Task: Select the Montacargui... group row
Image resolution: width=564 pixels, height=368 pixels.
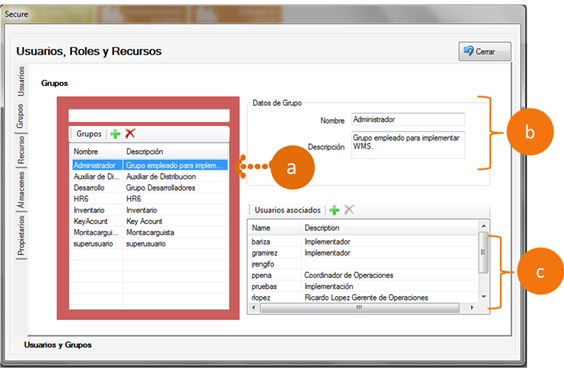Action: (150, 232)
